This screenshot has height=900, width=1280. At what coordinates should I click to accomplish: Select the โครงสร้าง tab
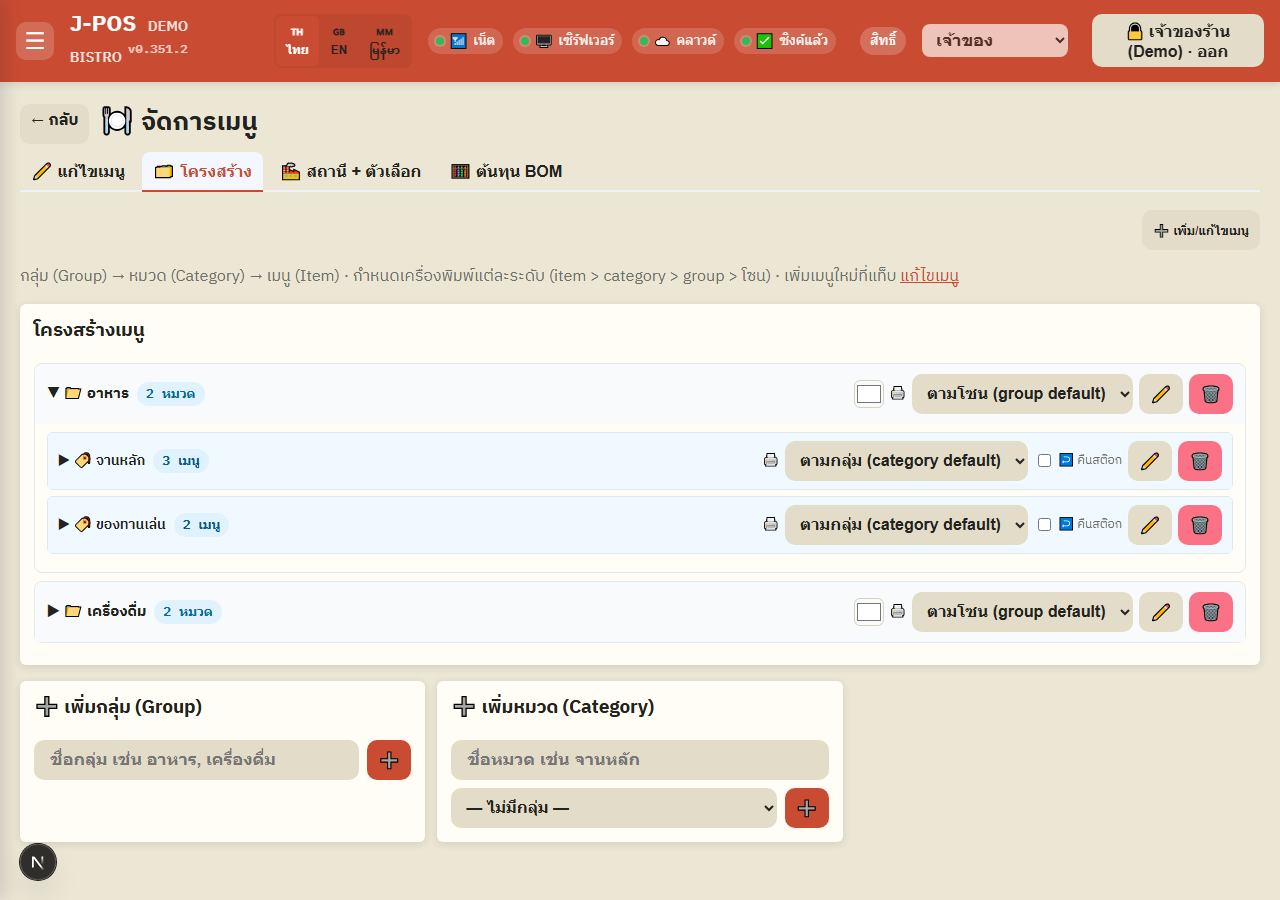click(203, 171)
